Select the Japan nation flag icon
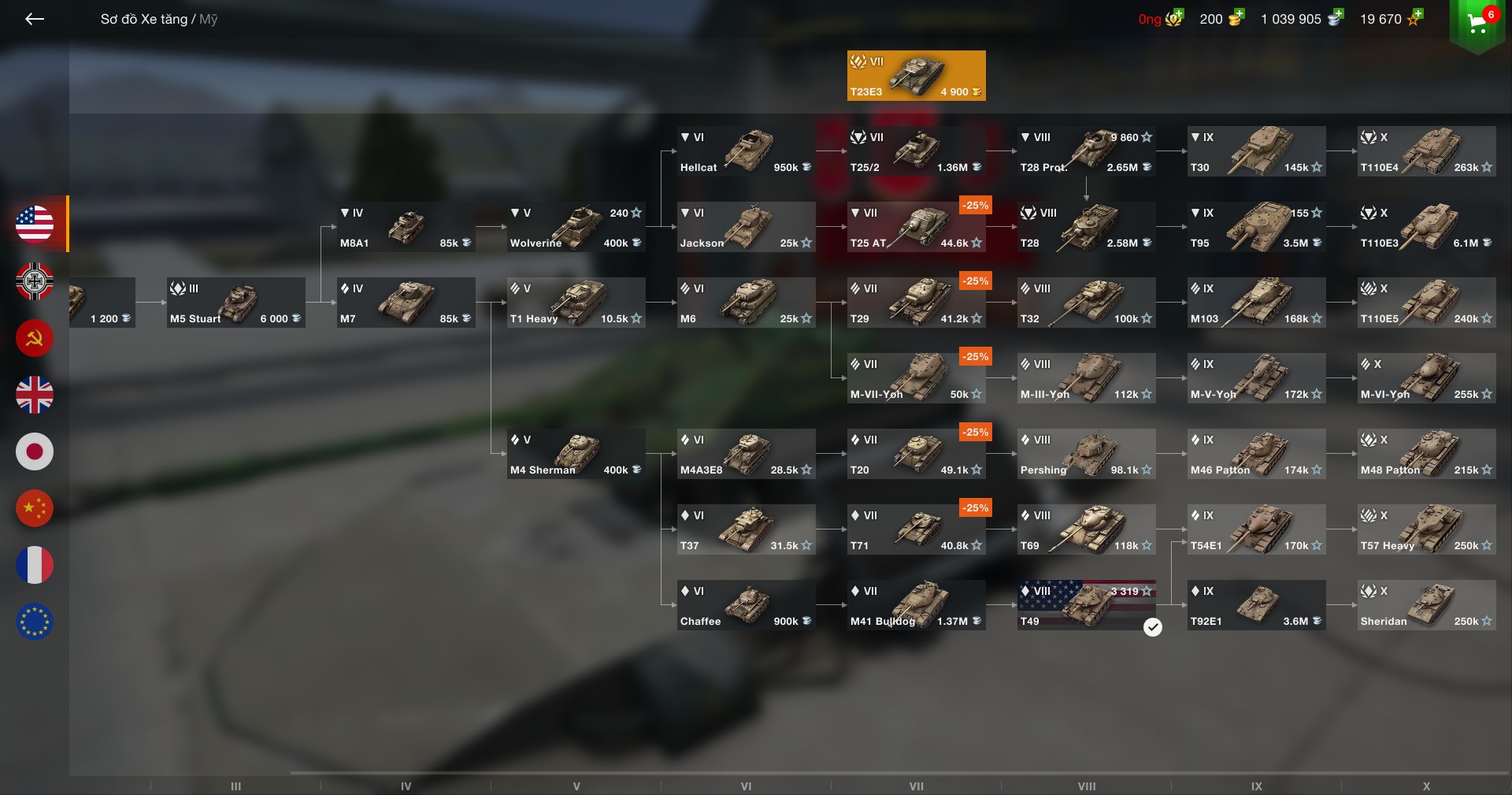The image size is (1512, 795). click(35, 451)
